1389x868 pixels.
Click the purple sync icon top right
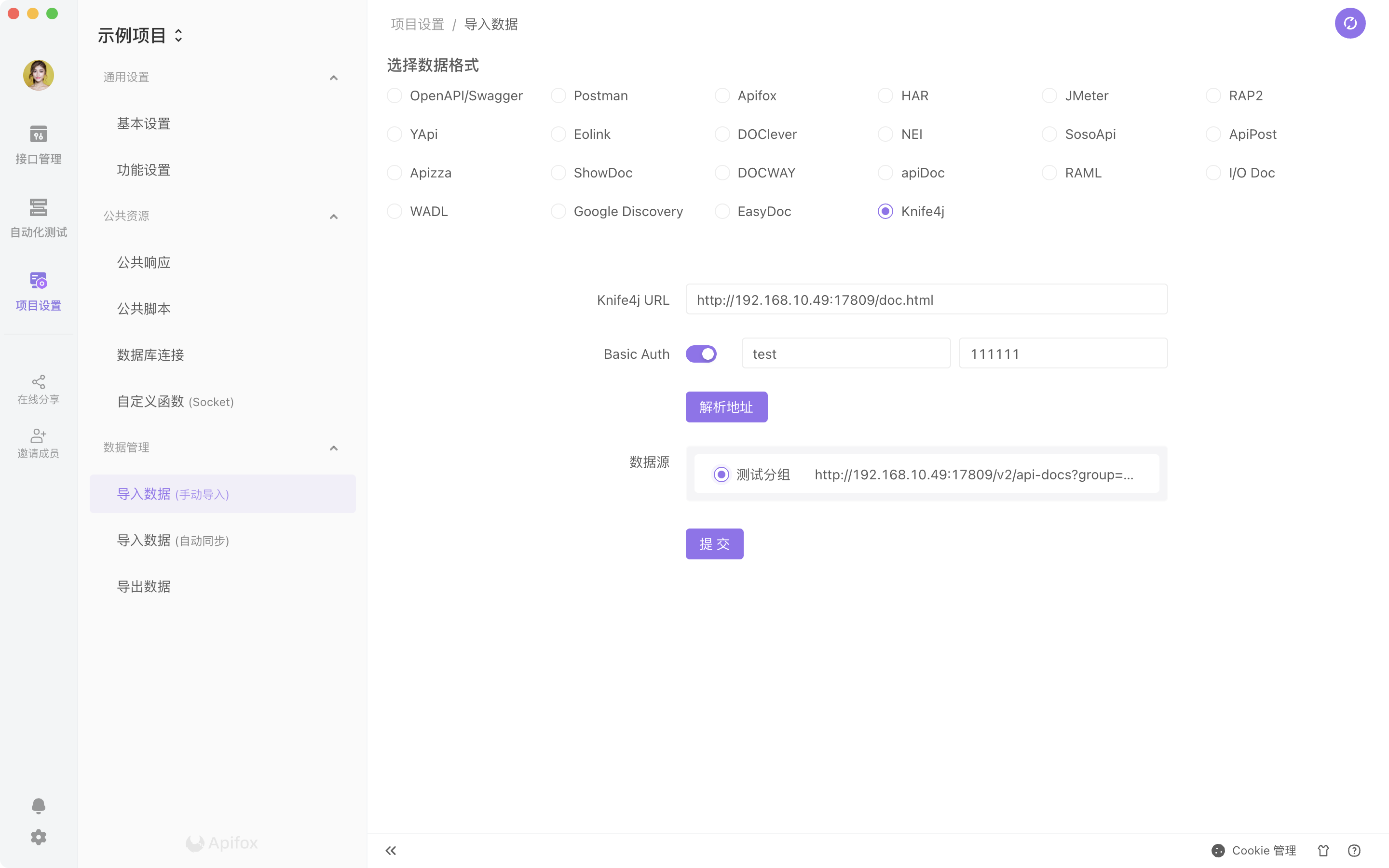(1349, 24)
